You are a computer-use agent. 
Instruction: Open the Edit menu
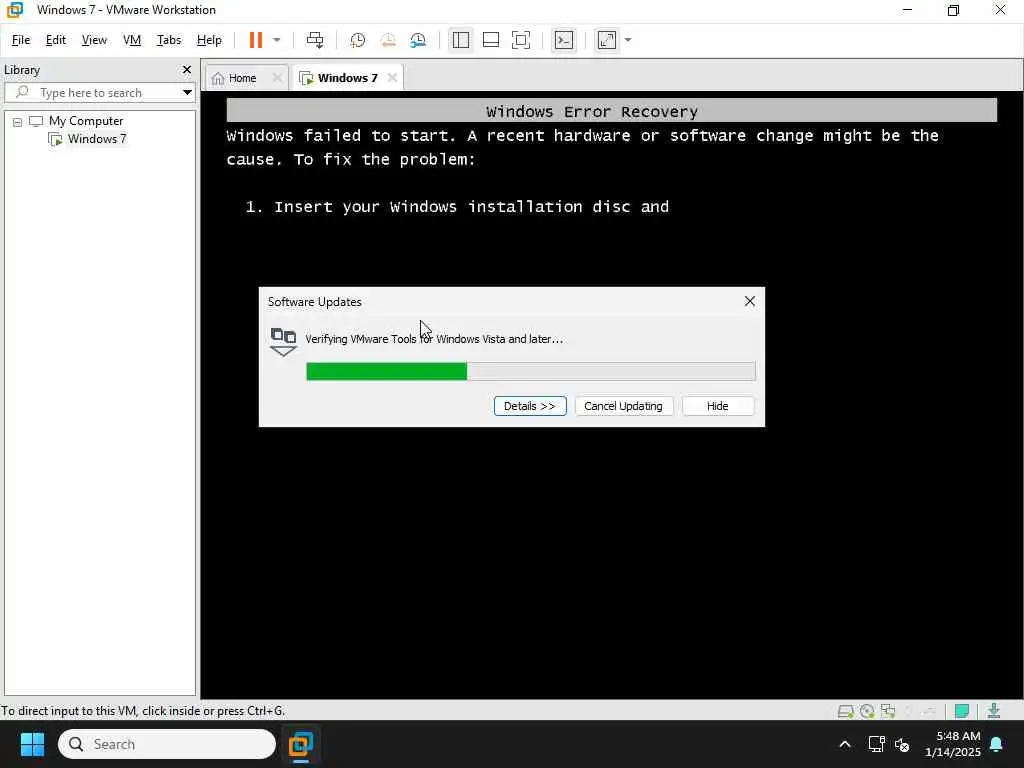(56, 40)
